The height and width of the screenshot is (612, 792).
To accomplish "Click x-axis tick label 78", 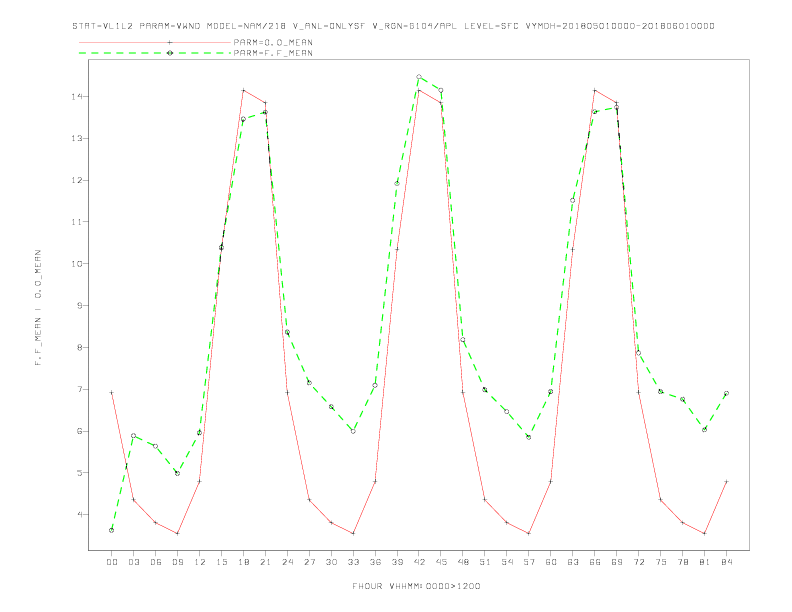I will tap(682, 562).
